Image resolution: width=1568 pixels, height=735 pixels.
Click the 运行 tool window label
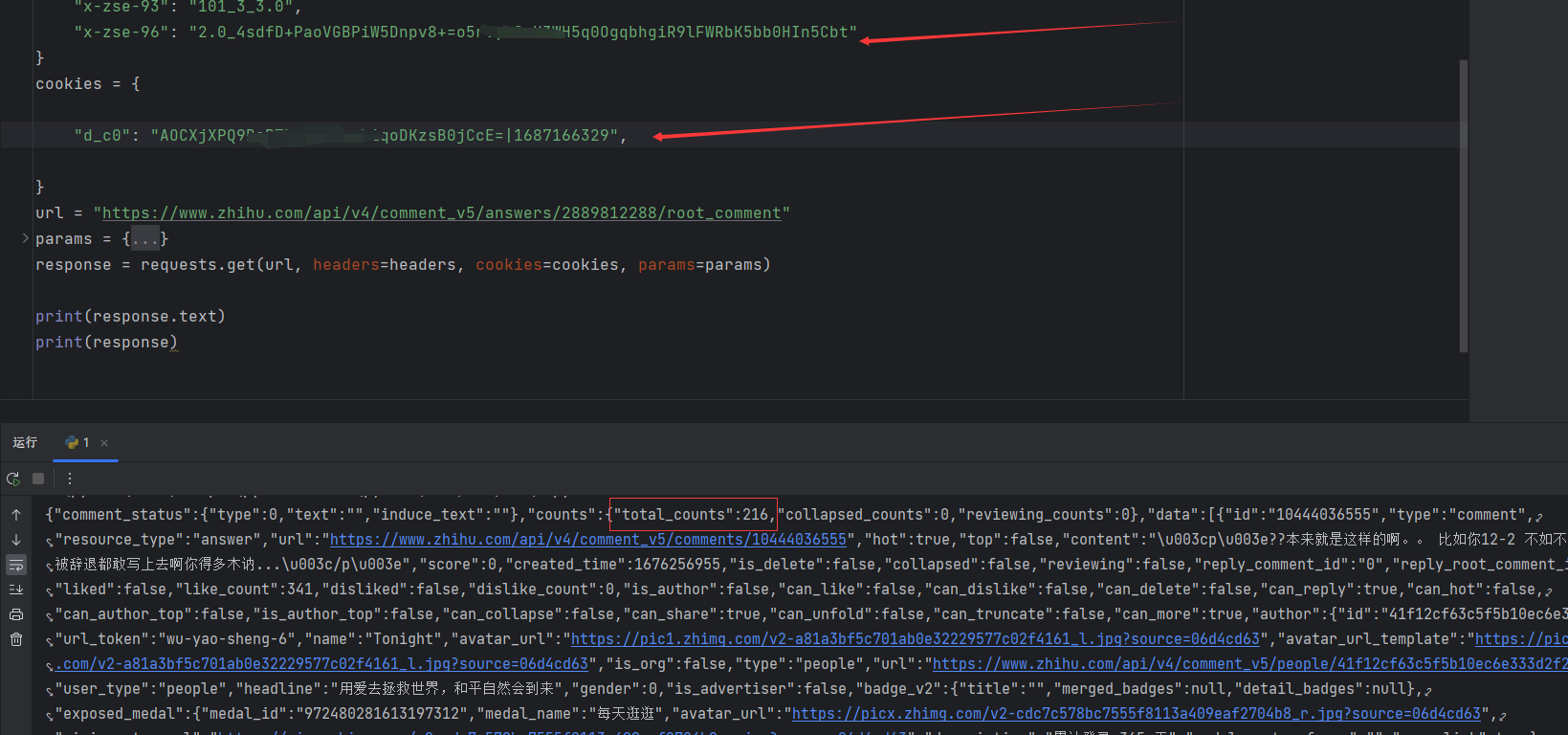click(x=25, y=442)
